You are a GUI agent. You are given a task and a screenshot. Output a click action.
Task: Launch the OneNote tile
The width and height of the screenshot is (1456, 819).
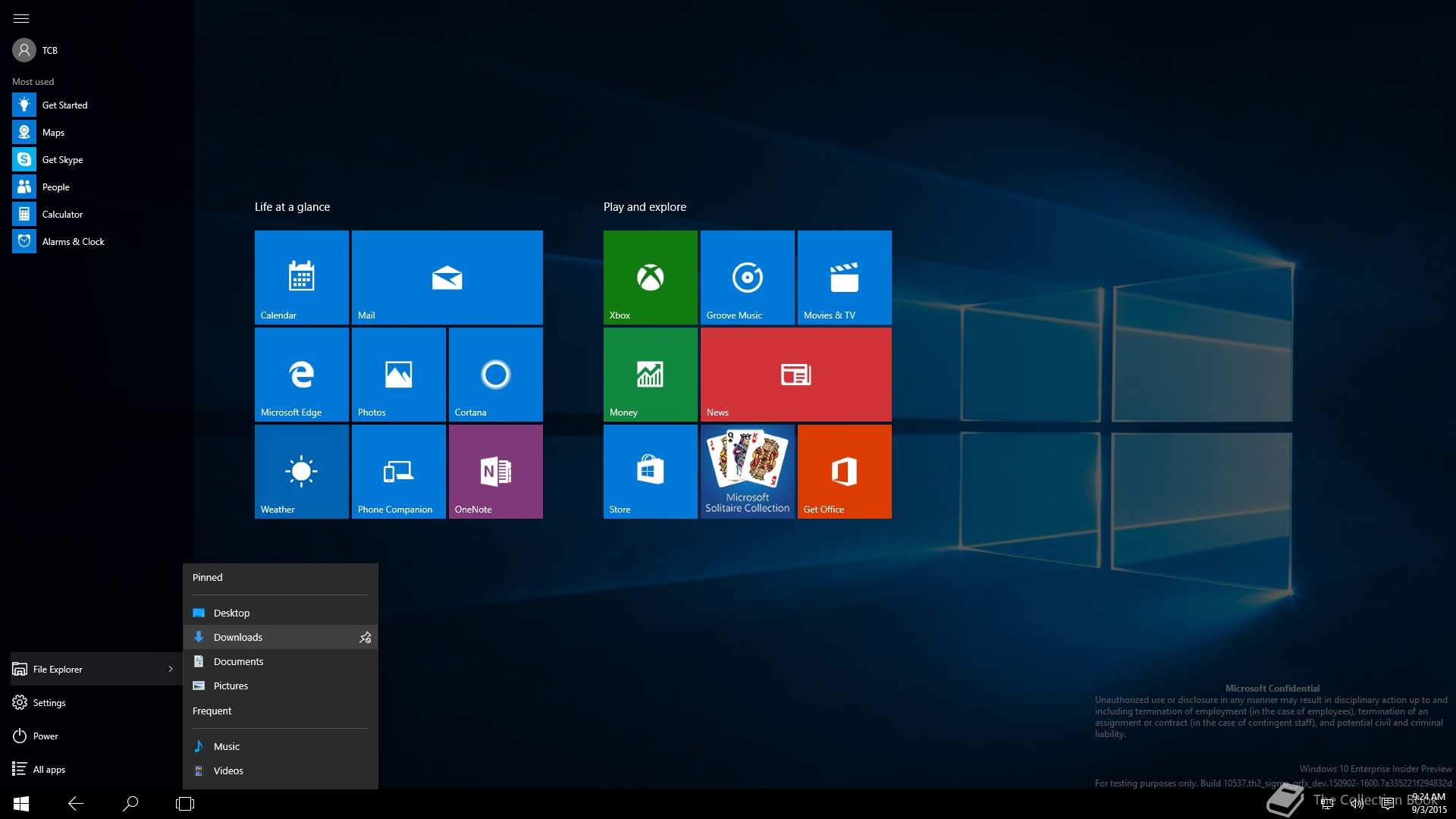(x=496, y=472)
